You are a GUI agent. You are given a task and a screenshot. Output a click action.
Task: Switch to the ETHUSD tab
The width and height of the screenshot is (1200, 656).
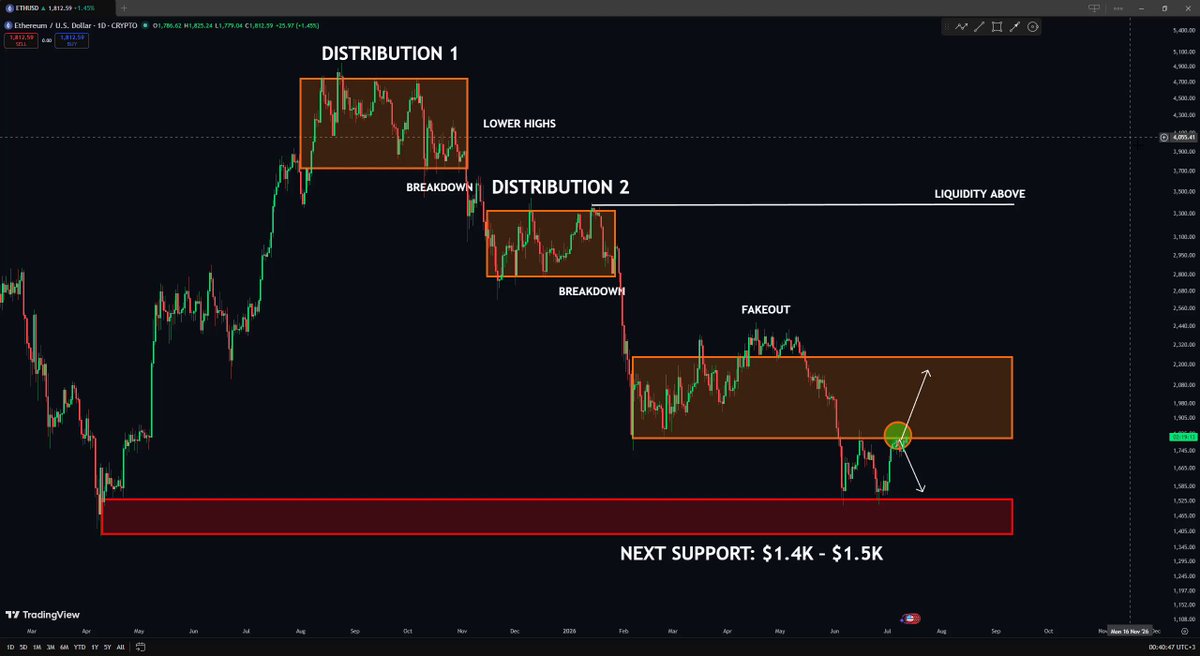tap(55, 8)
